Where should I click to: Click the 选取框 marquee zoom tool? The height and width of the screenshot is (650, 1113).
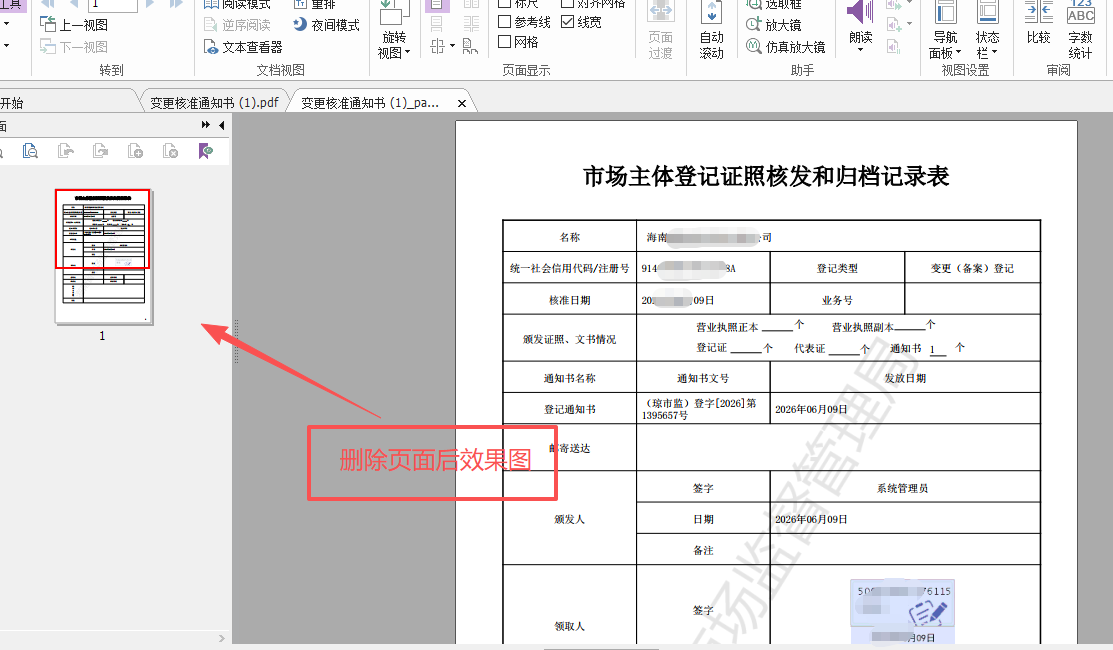coord(774,5)
